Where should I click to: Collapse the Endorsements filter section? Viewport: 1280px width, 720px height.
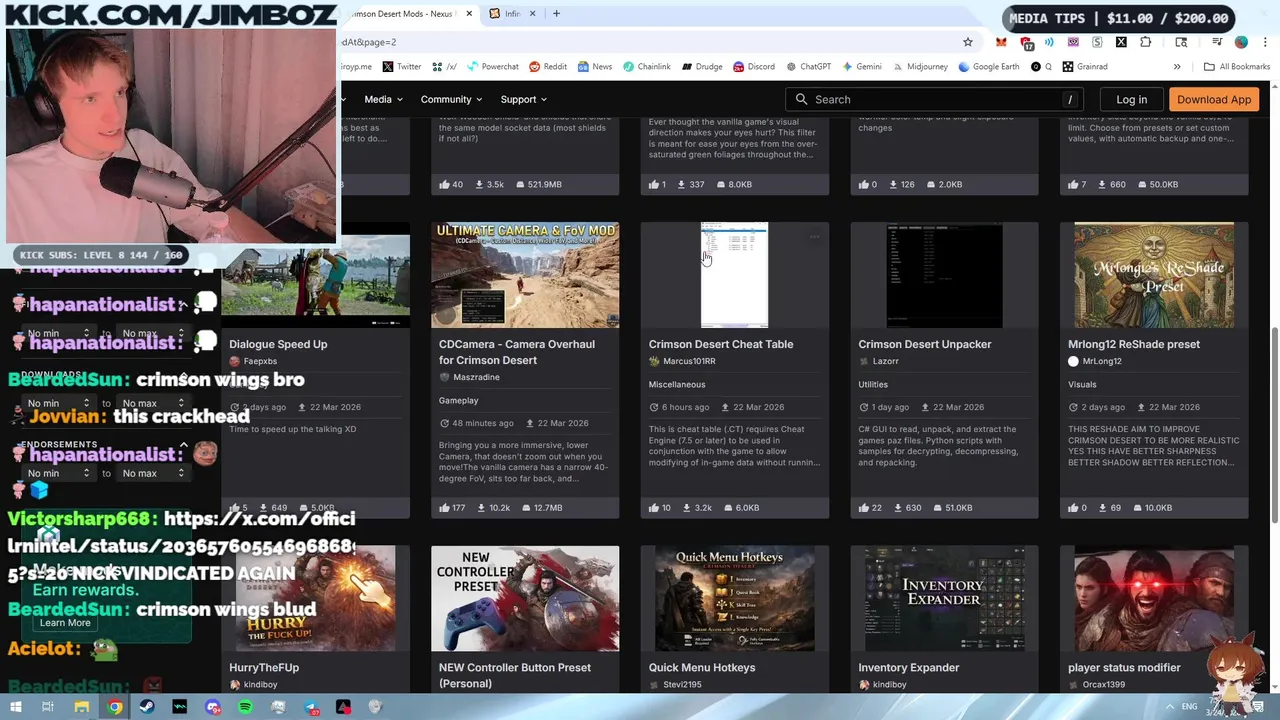pyautogui.click(x=183, y=445)
